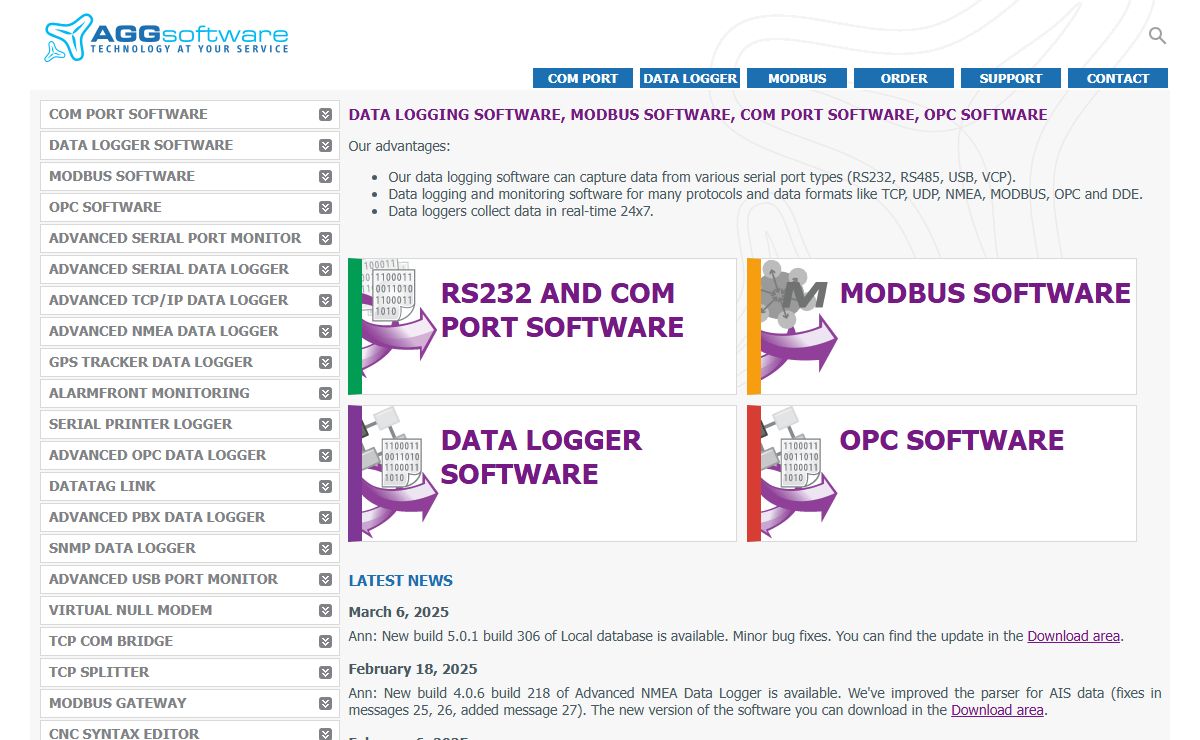
Task: Select ADVANCED OPC DATA LOGGER sidebar label
Action: pyautogui.click(x=157, y=455)
